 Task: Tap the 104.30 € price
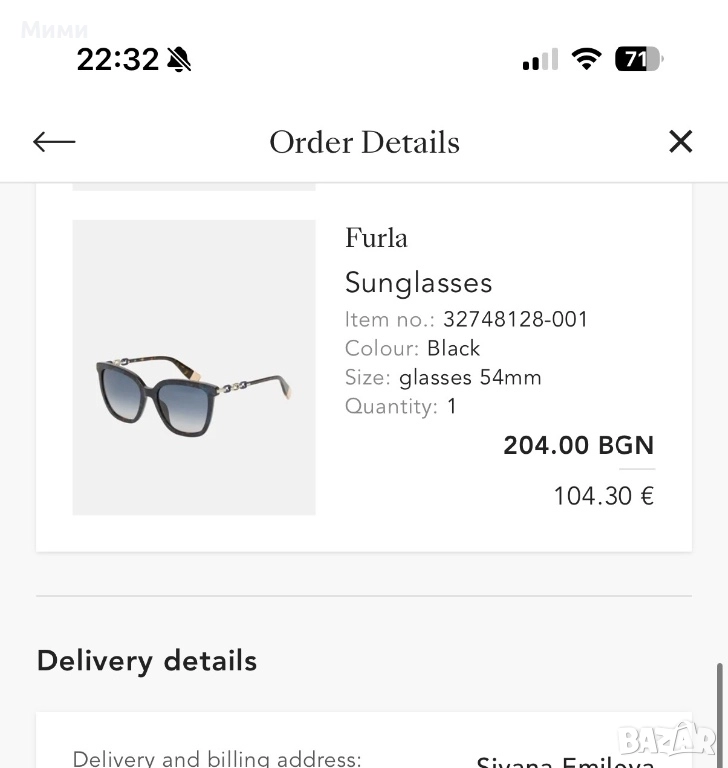tap(603, 496)
